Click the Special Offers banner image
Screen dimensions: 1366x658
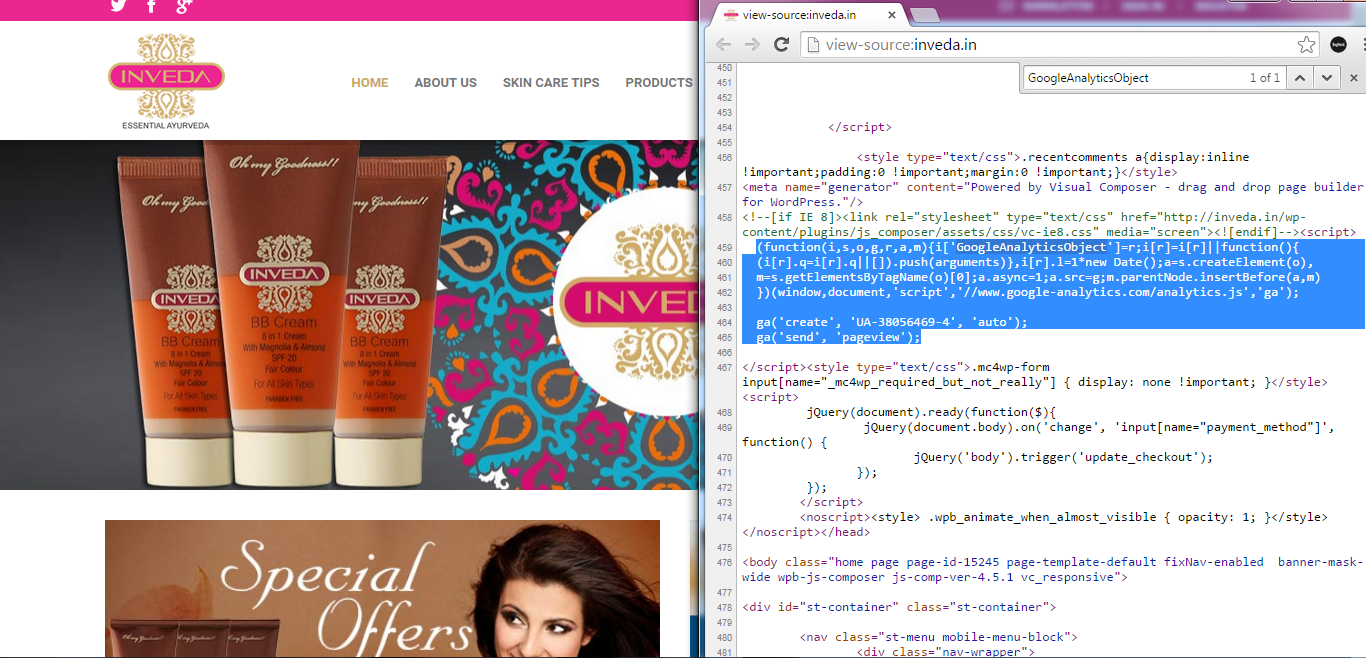click(382, 589)
